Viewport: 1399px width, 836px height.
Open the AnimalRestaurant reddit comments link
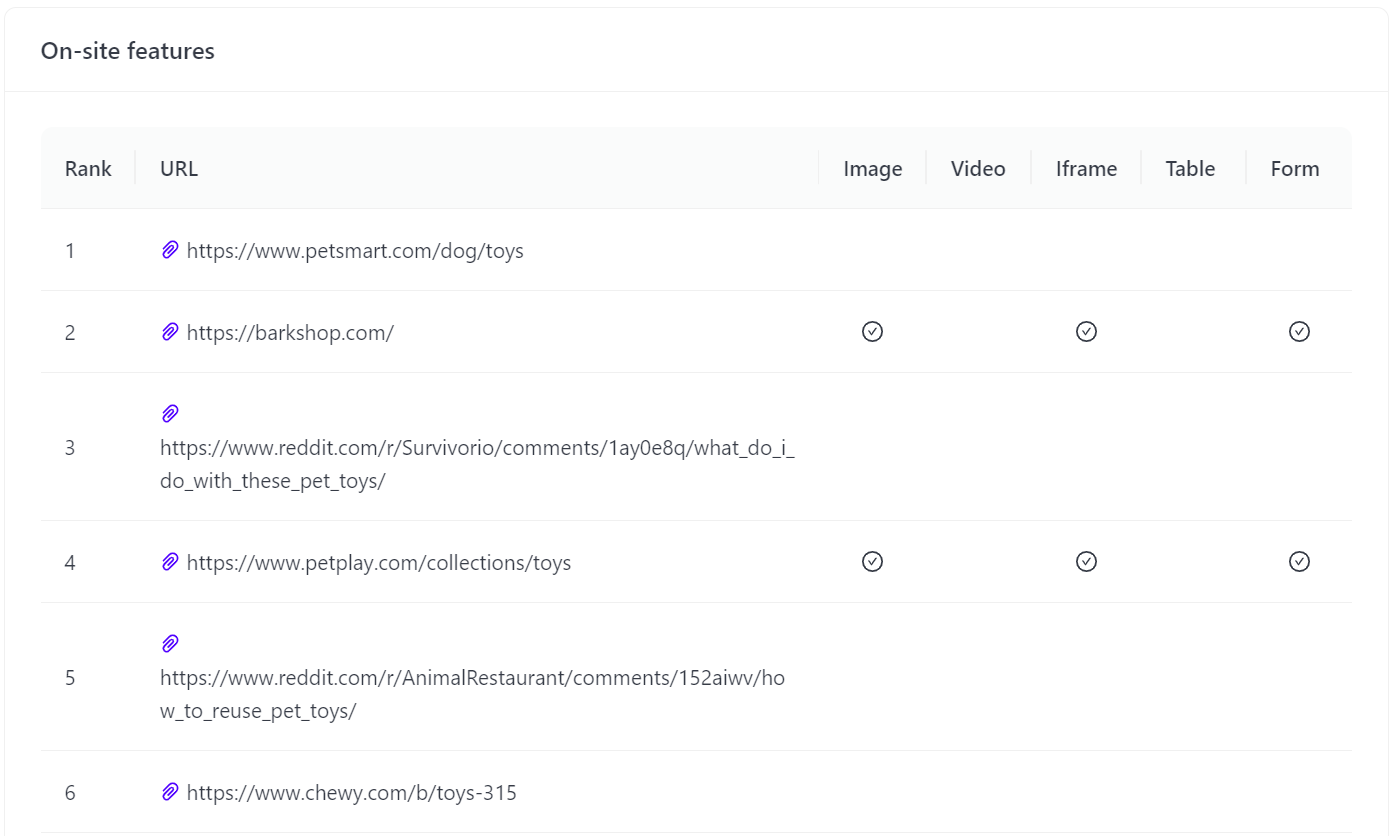click(472, 694)
